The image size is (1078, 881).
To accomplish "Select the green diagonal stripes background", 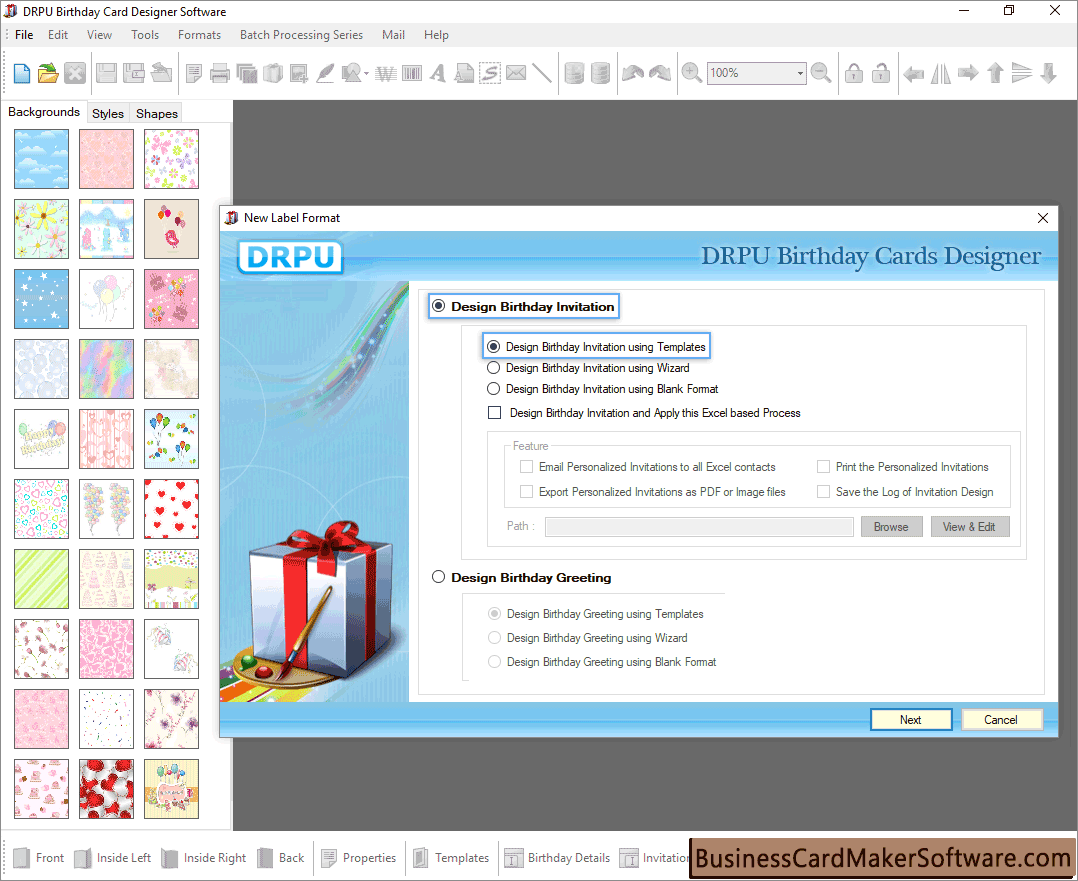I will [x=41, y=579].
